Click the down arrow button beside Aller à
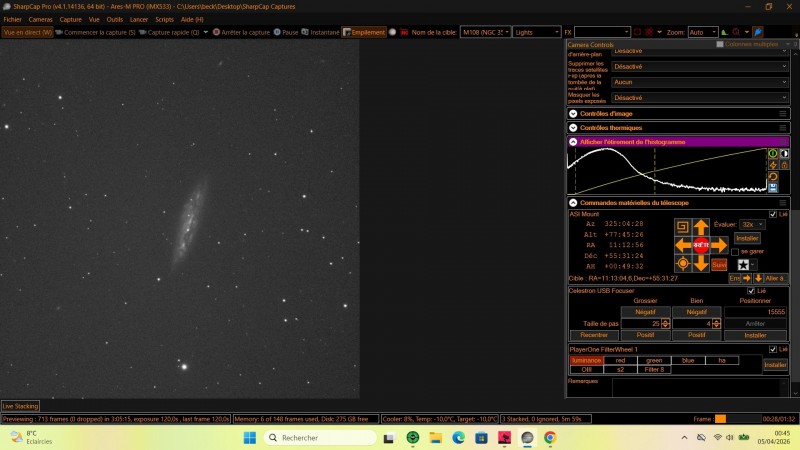Image resolution: width=800 pixels, height=450 pixels. coord(758,278)
